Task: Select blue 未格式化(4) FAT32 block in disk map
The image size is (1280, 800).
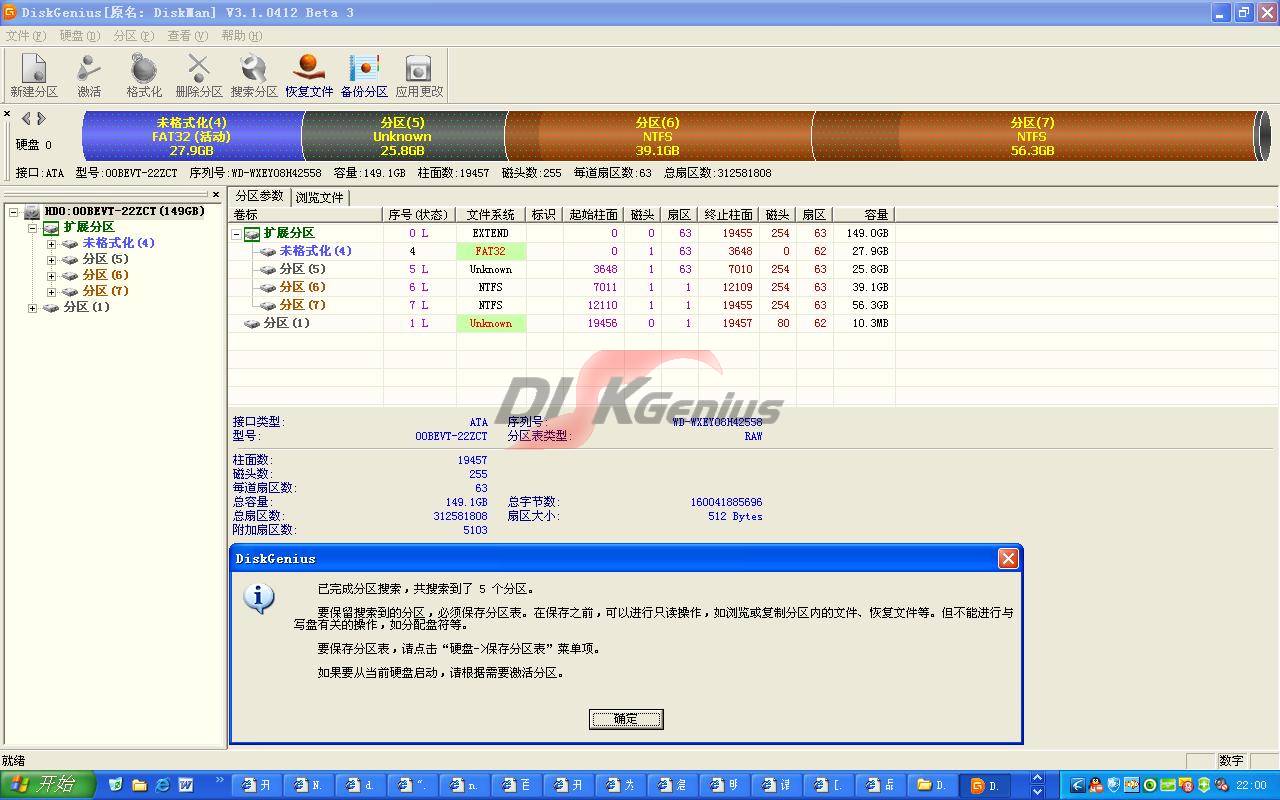Action: 191,136
